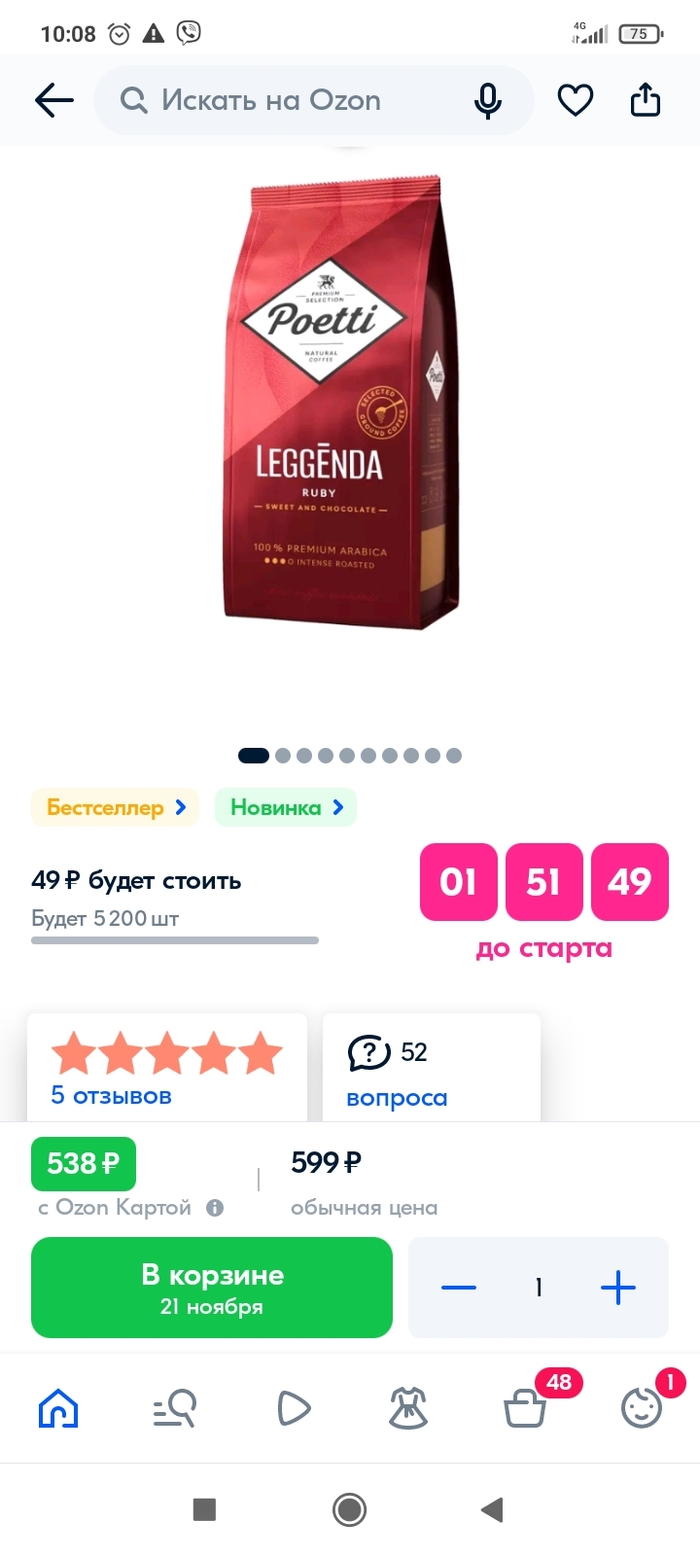The image size is (700, 1556).
Task: Open the home tab icon
Action: pos(58,1409)
